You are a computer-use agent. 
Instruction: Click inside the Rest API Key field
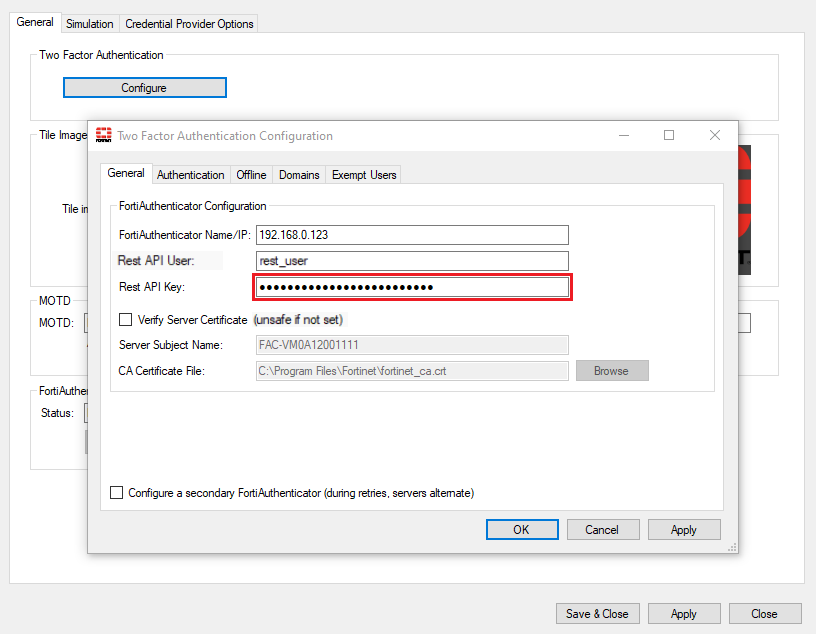[x=410, y=287]
